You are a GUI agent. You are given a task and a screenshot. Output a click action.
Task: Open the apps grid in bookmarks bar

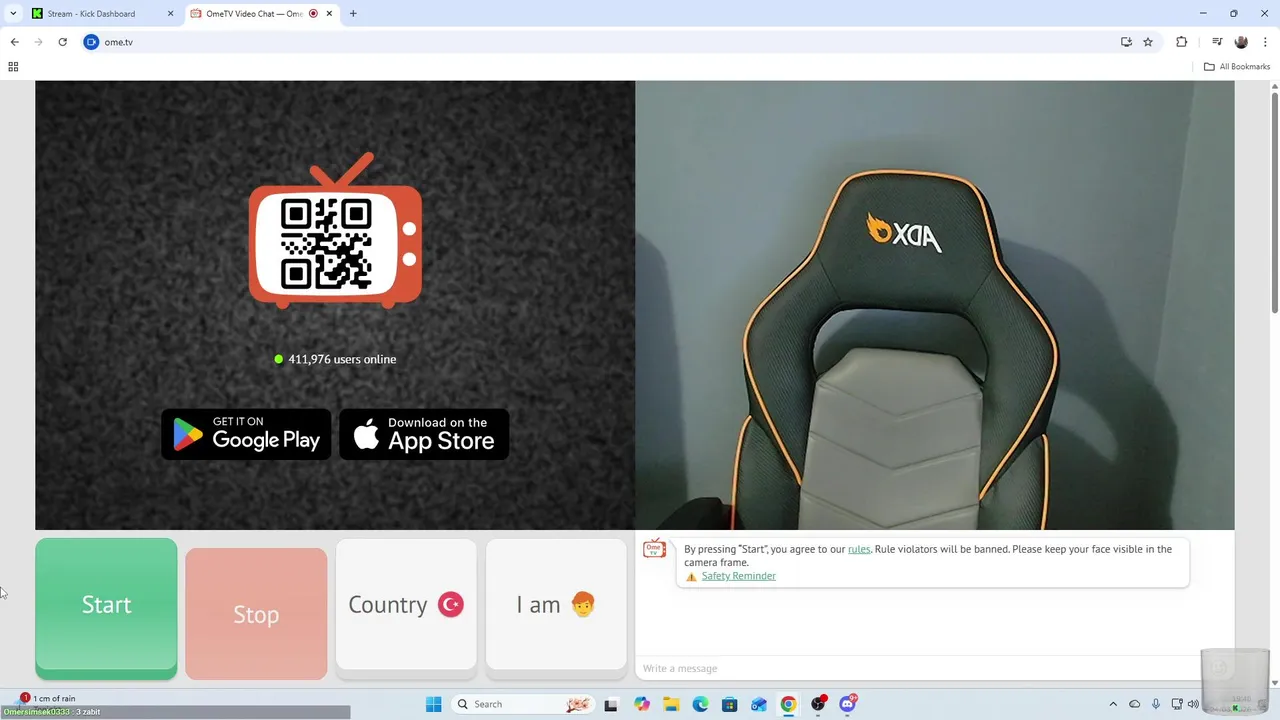(x=13, y=67)
